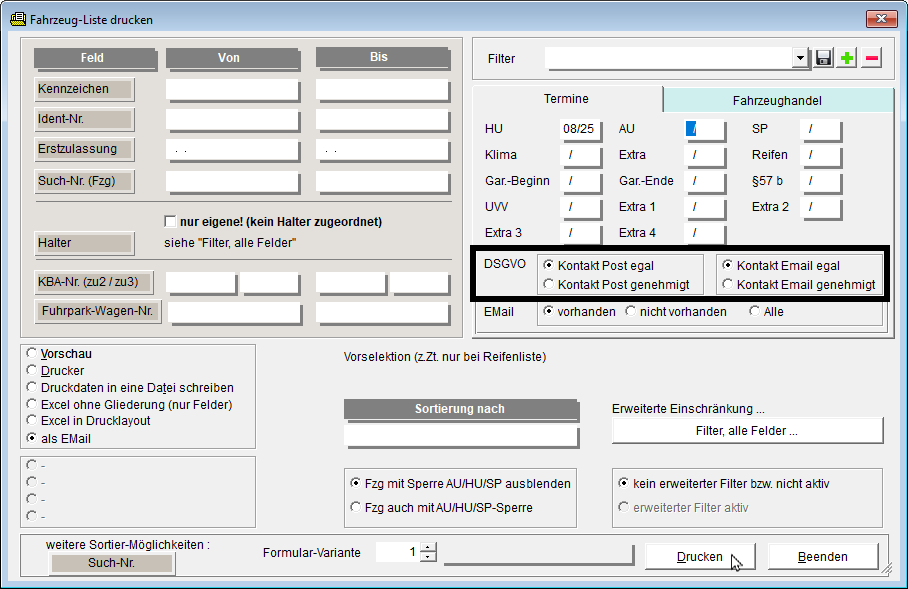The image size is (908, 589).
Task: Click the Kennzeichen 'Bis' input field
Action: pyautogui.click(x=382, y=90)
